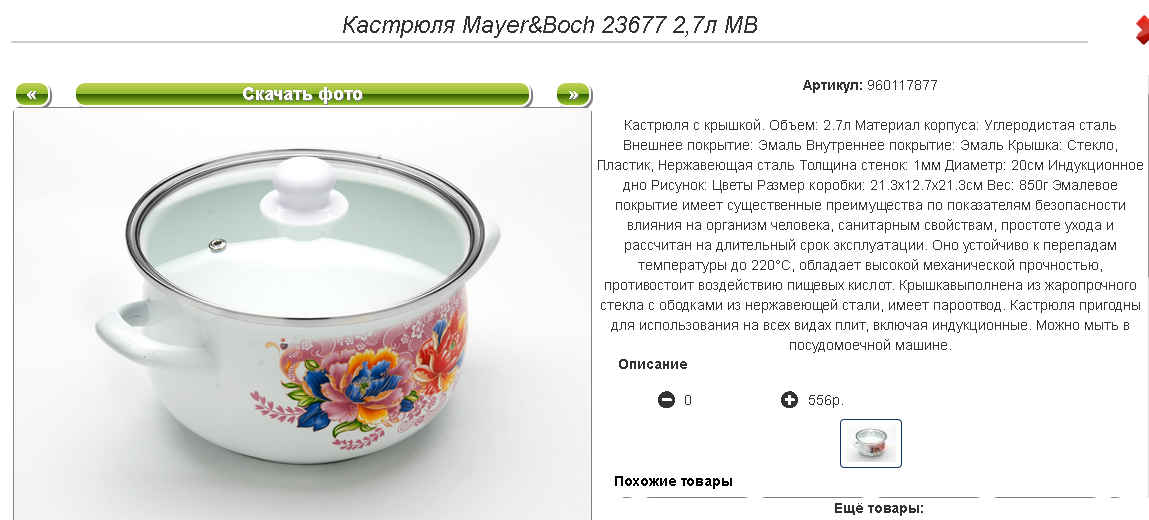The width and height of the screenshot is (1149, 520).
Task: Click the price 556р.
Action: (826, 401)
